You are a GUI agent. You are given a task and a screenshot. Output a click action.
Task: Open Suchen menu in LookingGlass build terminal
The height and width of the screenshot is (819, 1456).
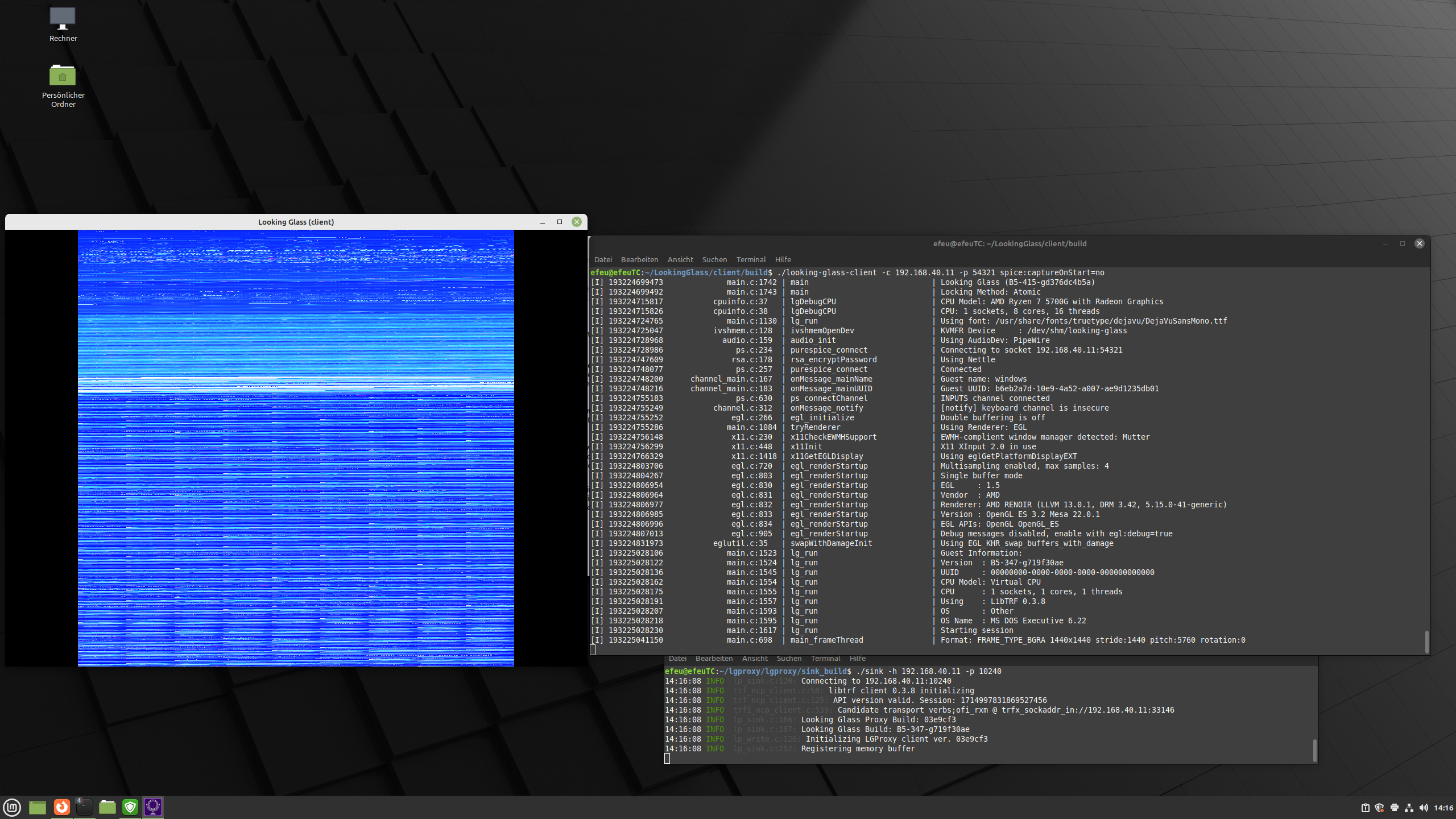714,259
